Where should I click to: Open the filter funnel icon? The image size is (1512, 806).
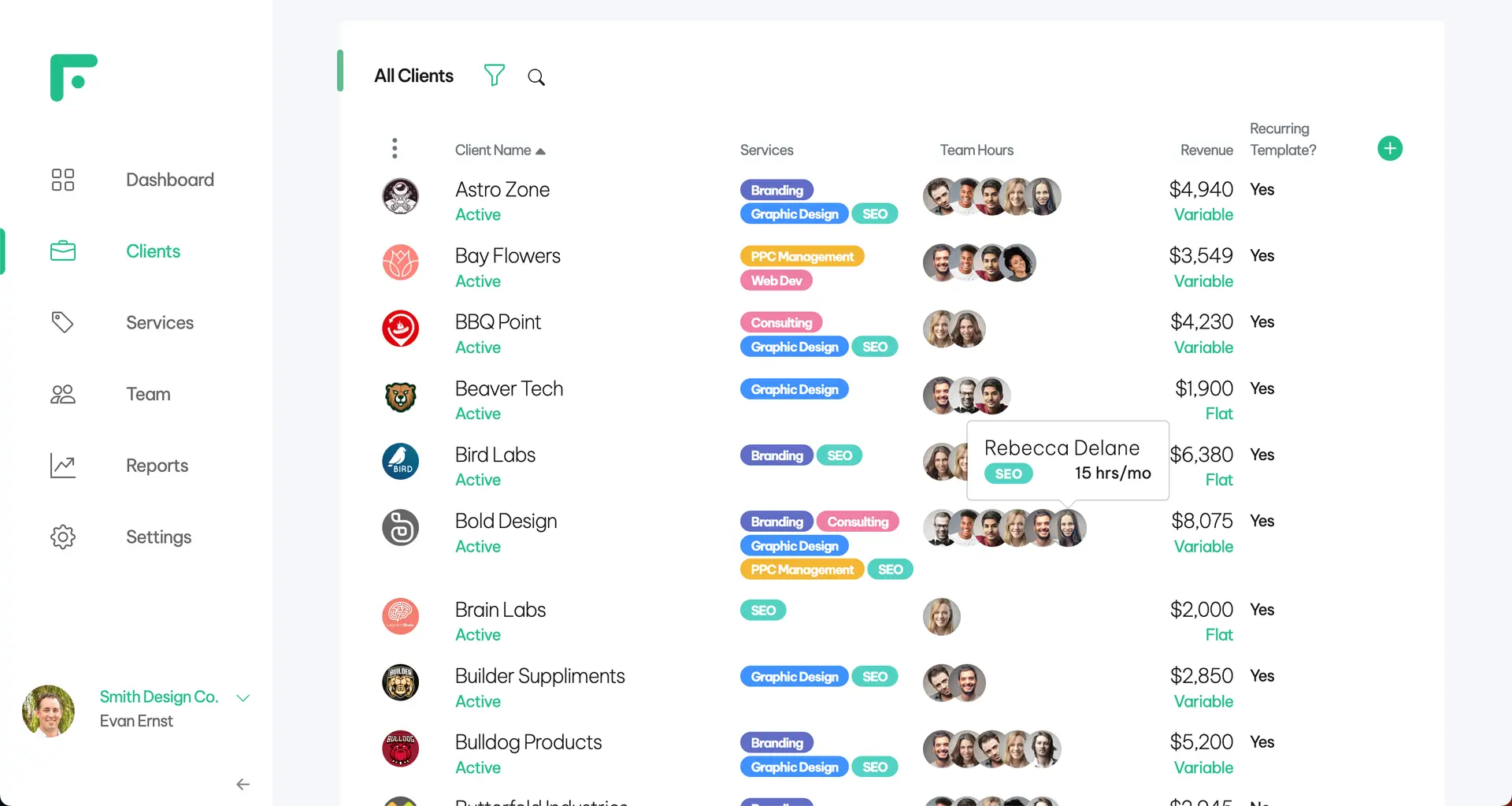pos(494,76)
